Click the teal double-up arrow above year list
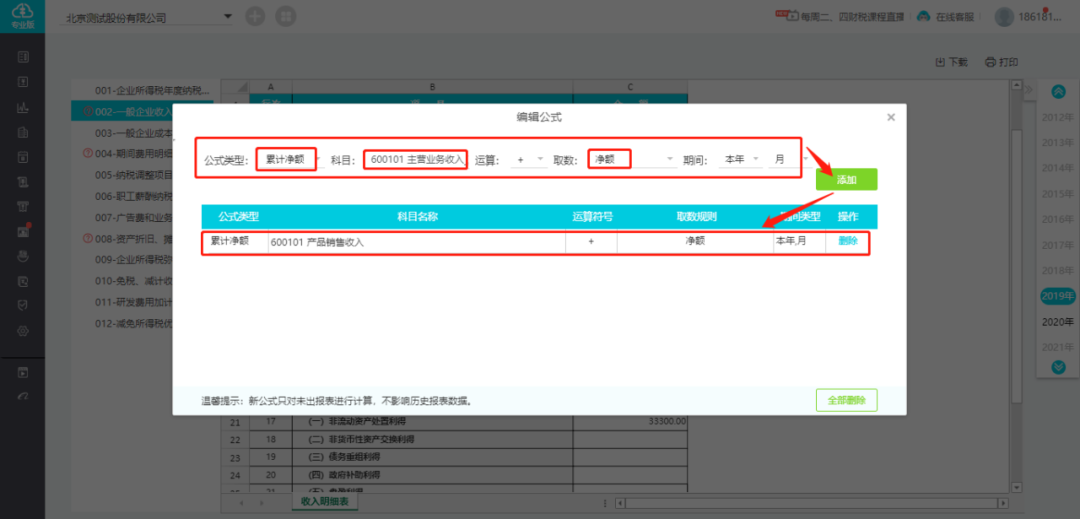The image size is (1080, 519). tap(1058, 91)
